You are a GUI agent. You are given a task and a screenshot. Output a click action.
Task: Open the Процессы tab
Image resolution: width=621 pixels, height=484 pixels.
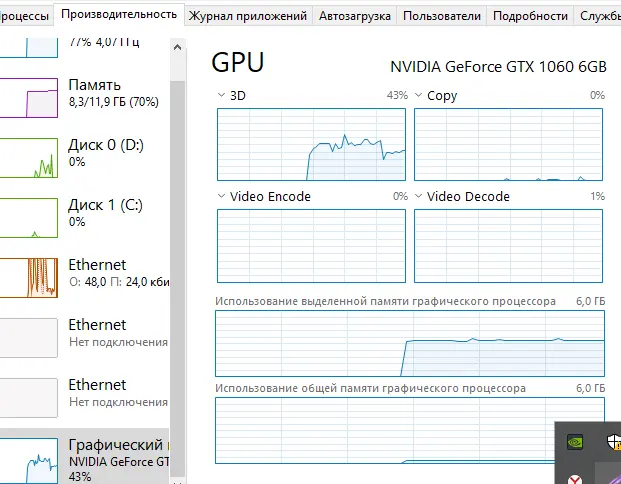point(25,16)
